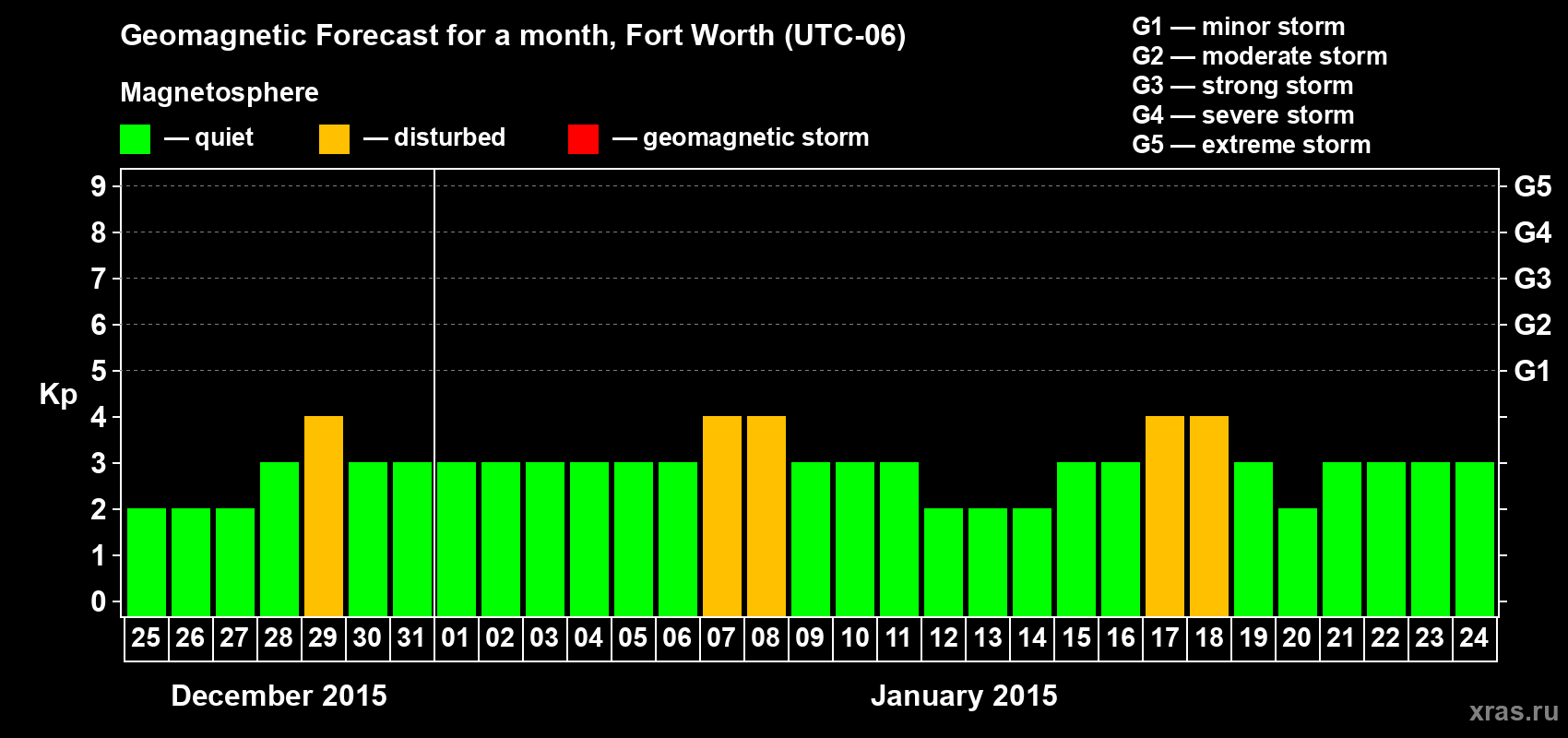The height and width of the screenshot is (738, 1568).
Task: Click the '— geomagnetic storm' legend label
Action: (741, 137)
